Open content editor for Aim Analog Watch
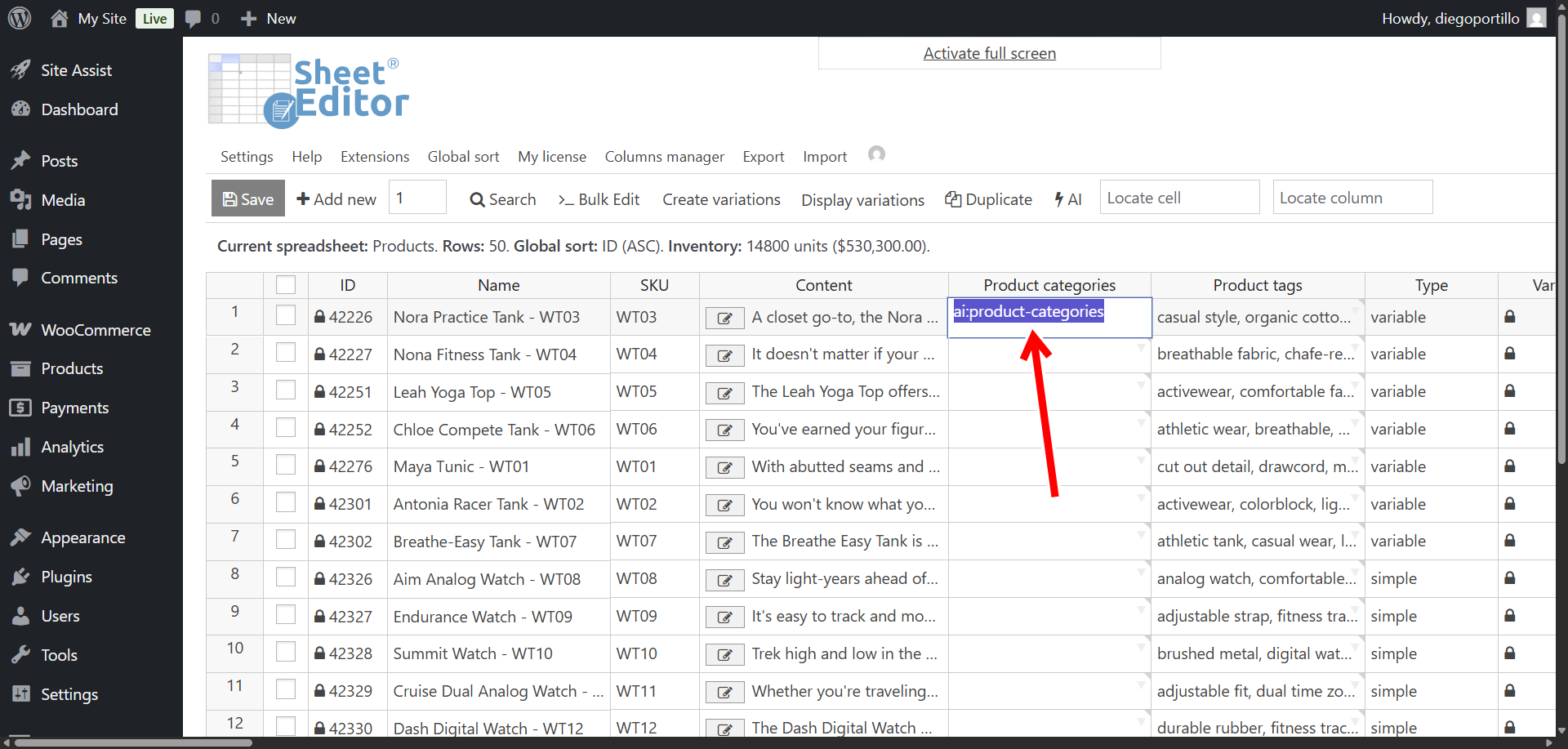The height and width of the screenshot is (749, 1568). 724,580
